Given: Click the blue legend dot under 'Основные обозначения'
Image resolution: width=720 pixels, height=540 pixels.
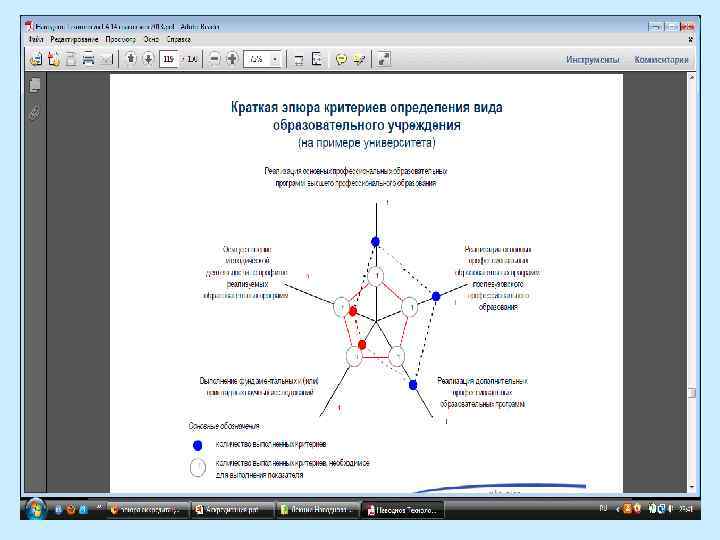Looking at the screenshot, I should click(x=197, y=445).
